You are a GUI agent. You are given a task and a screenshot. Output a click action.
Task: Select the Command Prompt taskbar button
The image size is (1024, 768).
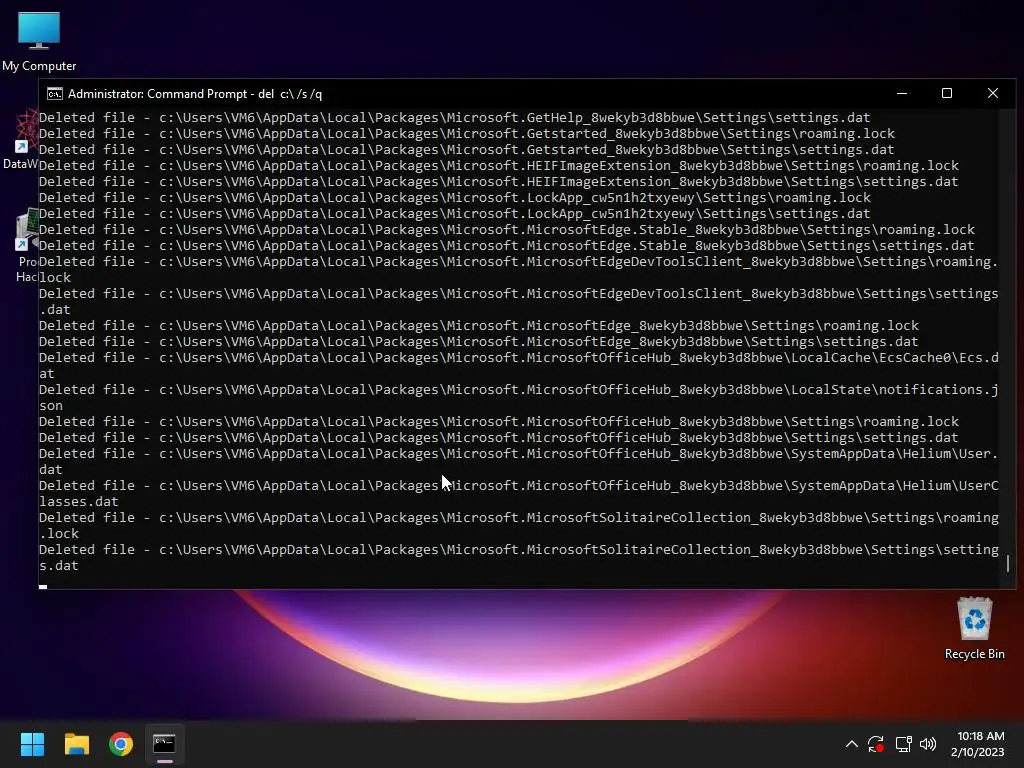click(165, 744)
